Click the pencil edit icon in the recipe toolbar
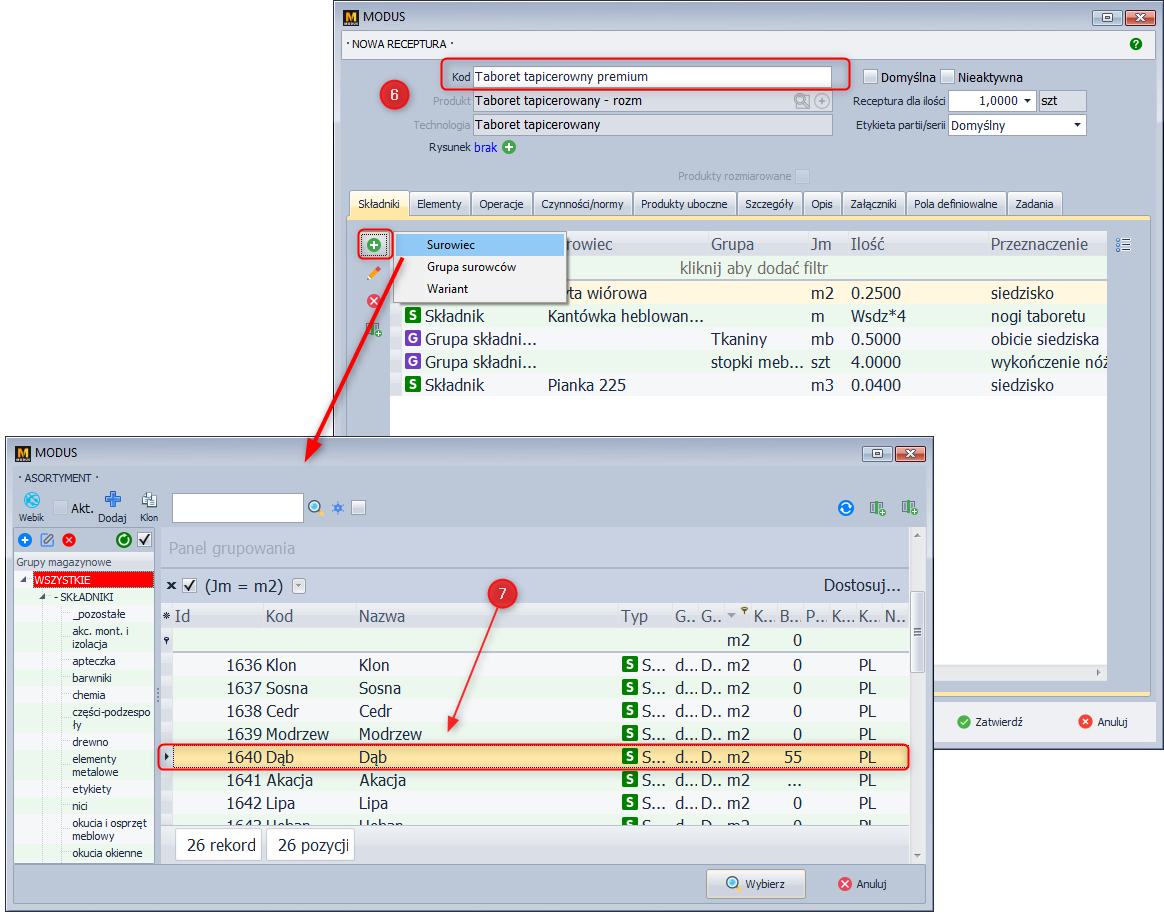This screenshot has width=1164, height=917. tap(374, 272)
